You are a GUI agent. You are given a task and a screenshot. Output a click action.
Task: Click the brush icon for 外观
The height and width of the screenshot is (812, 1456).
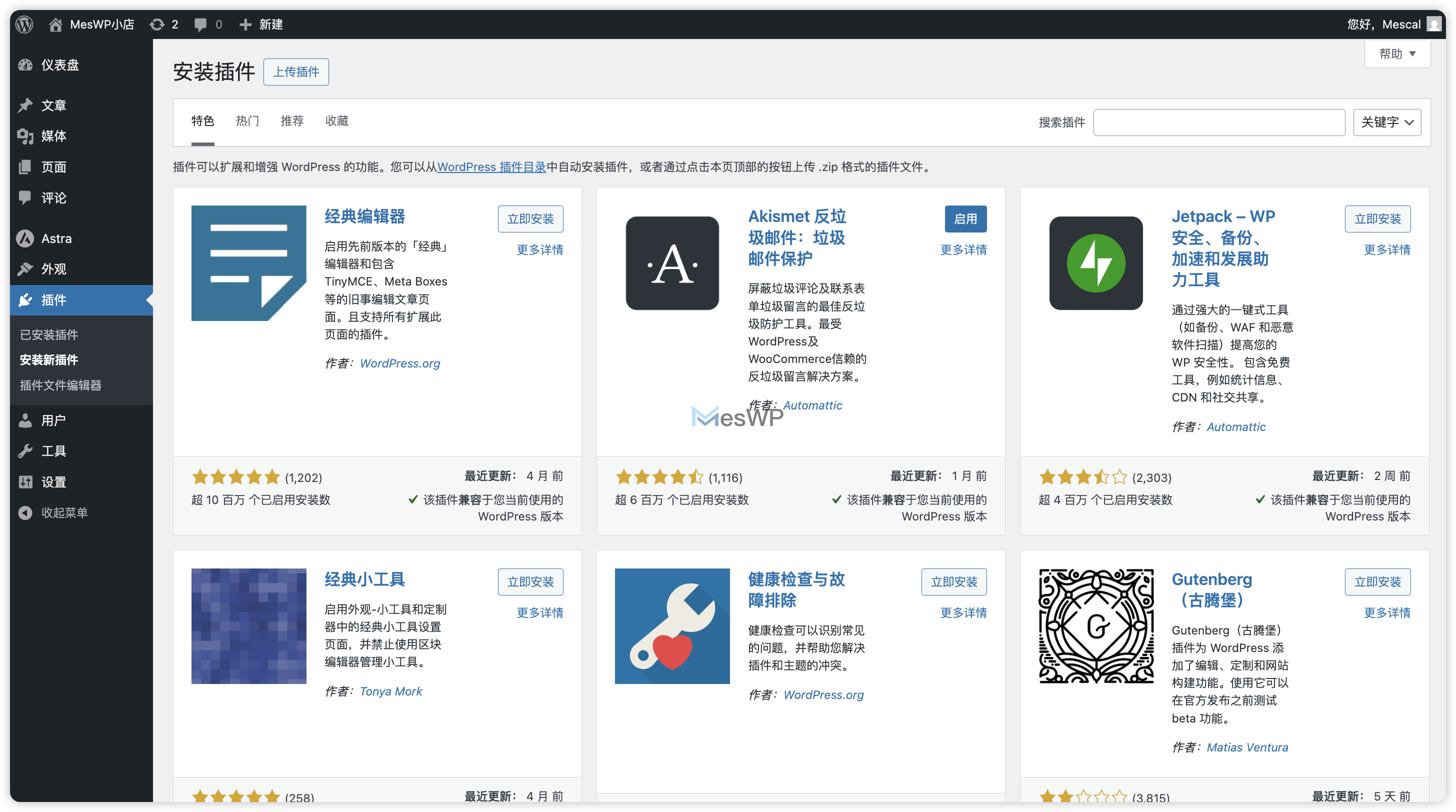point(25,269)
